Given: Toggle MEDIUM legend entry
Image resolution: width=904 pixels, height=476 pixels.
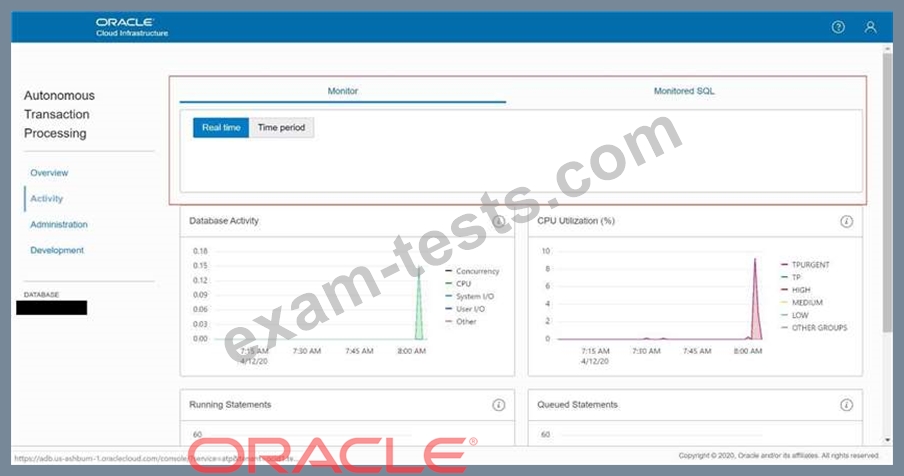Looking at the screenshot, I should click(x=801, y=303).
